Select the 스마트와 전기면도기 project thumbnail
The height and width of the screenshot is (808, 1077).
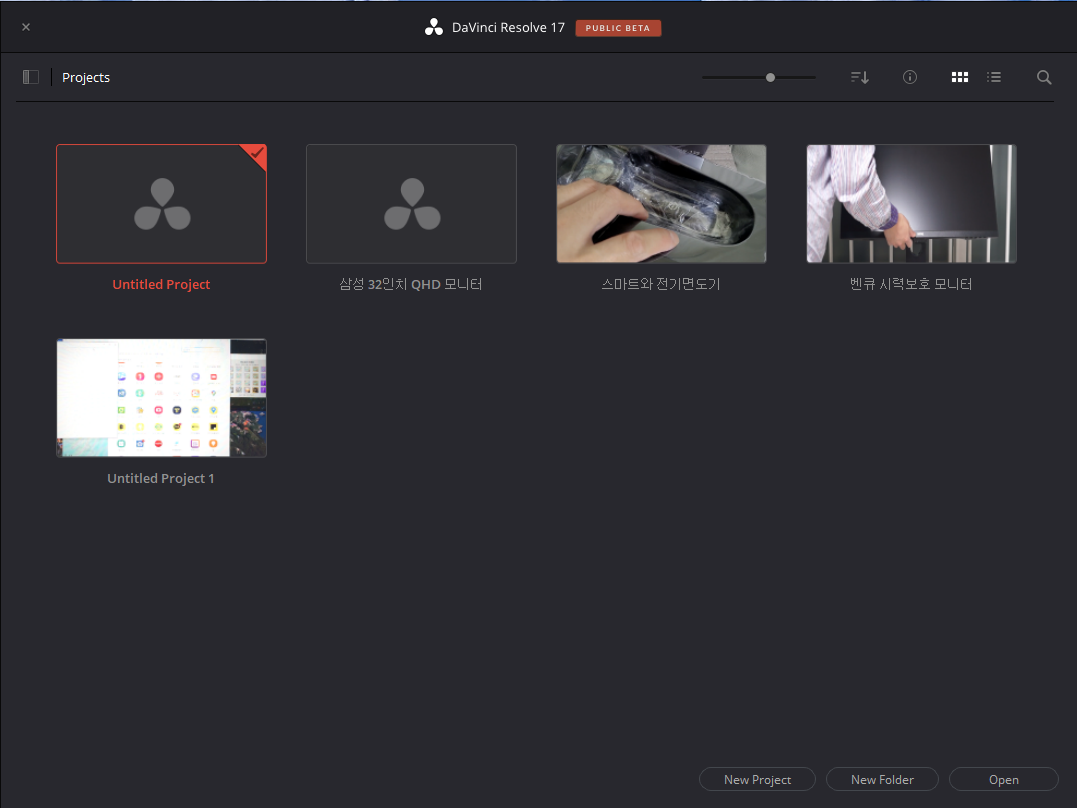point(661,204)
